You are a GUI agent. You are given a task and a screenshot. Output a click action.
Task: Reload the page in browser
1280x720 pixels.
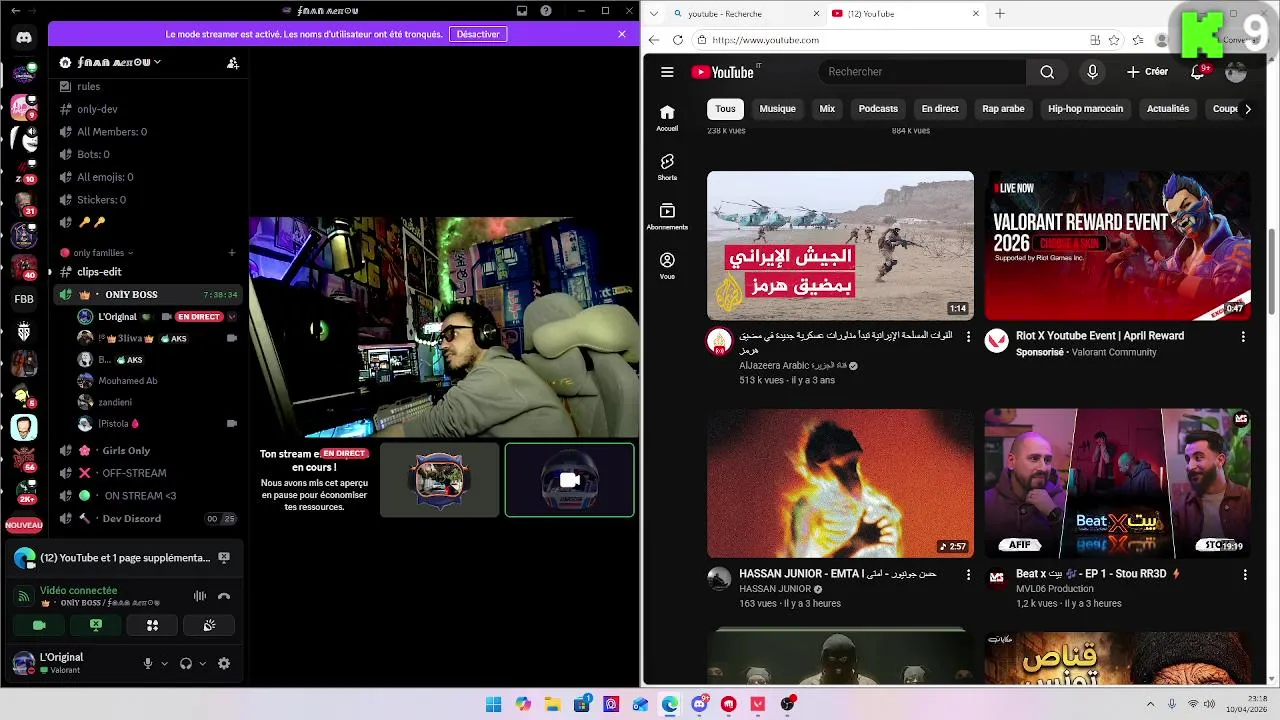[678, 40]
